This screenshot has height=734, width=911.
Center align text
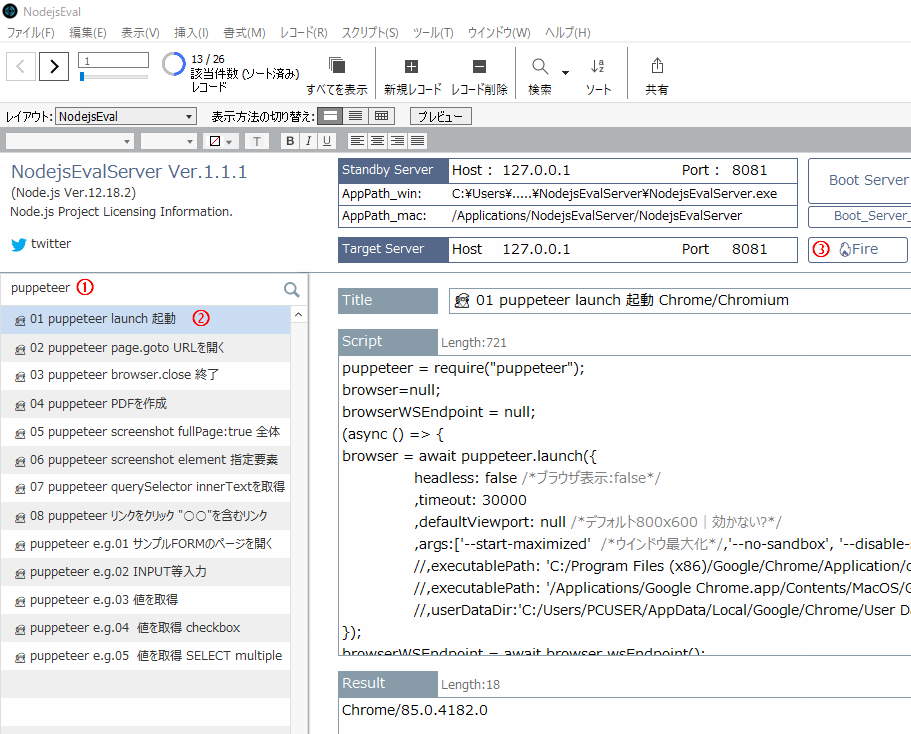click(x=378, y=141)
